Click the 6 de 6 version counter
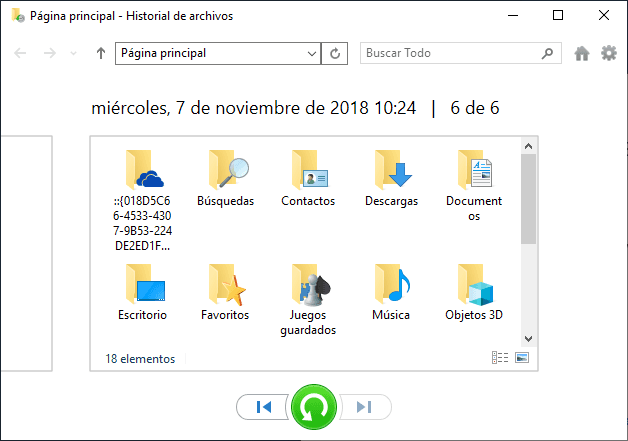This screenshot has width=628, height=441. 475,108
